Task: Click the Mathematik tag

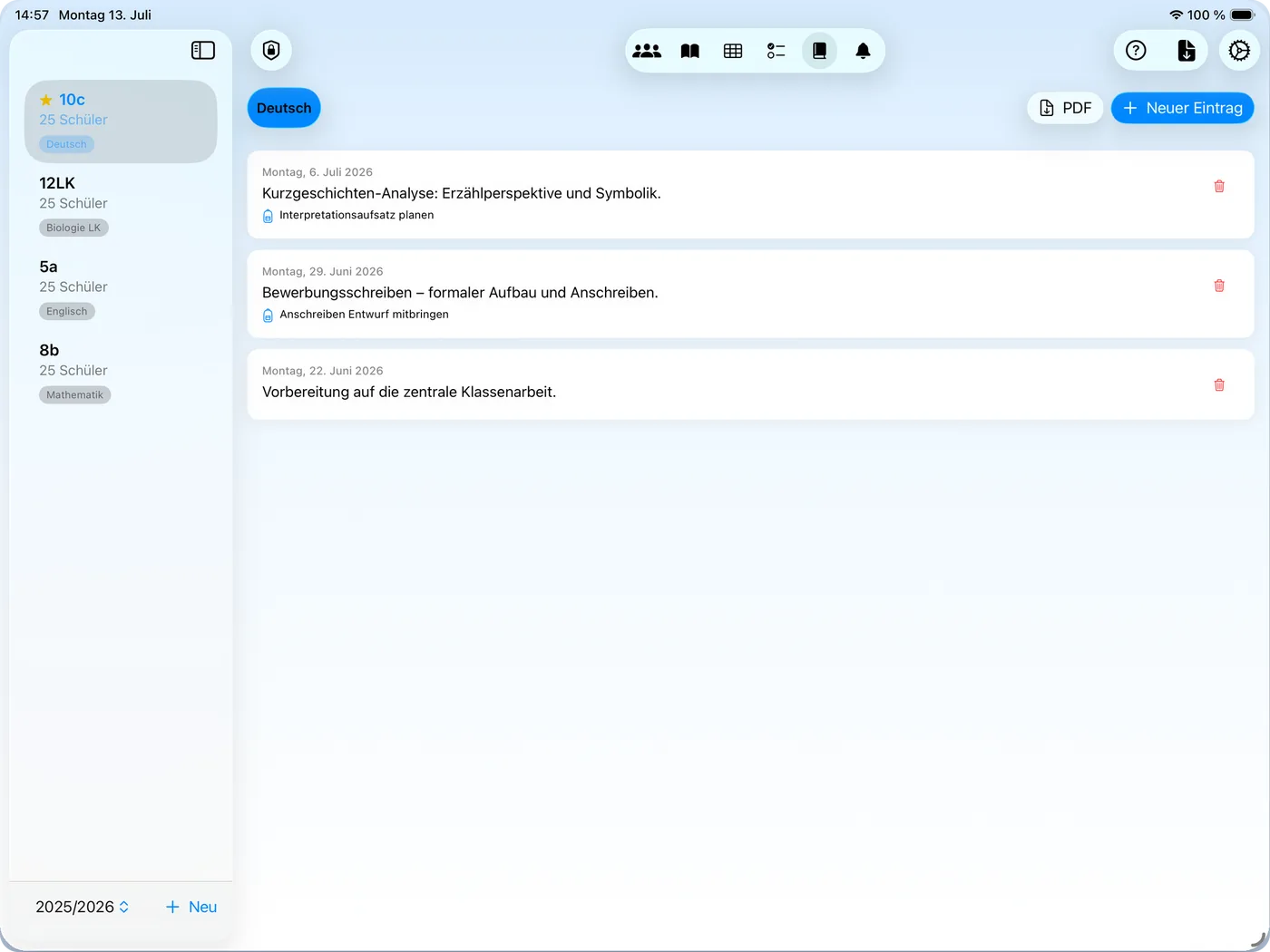Action: (x=74, y=394)
